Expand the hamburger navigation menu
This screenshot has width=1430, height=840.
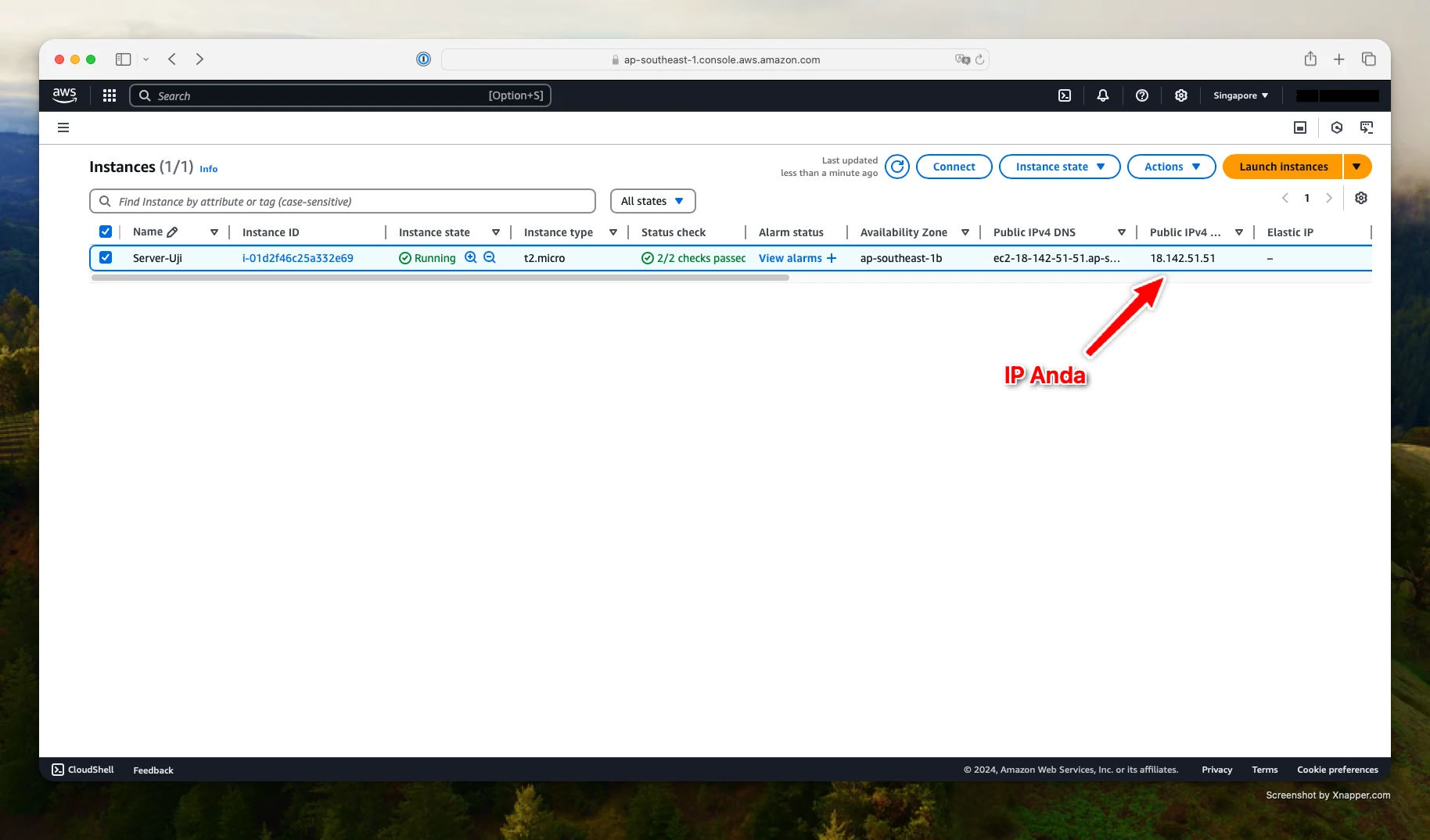tap(63, 127)
